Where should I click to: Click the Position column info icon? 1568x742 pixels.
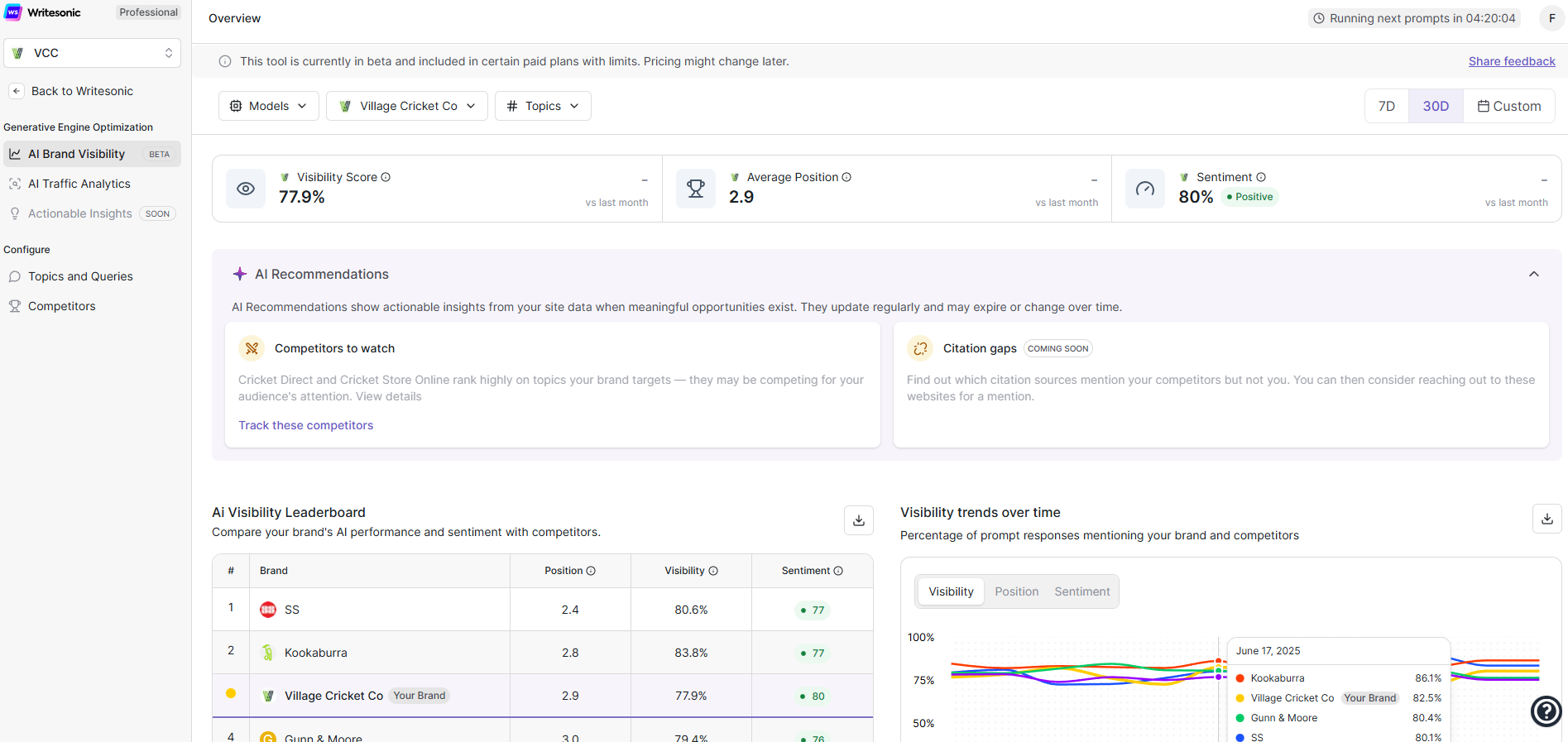591,571
